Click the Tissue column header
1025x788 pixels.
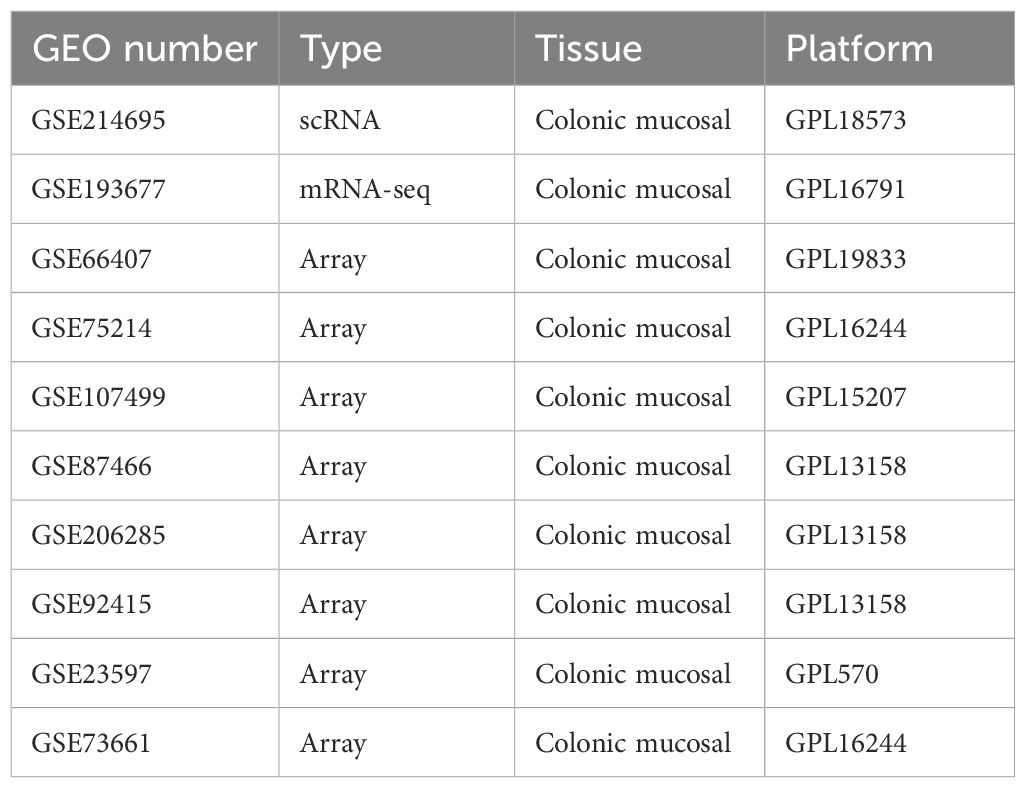588,48
